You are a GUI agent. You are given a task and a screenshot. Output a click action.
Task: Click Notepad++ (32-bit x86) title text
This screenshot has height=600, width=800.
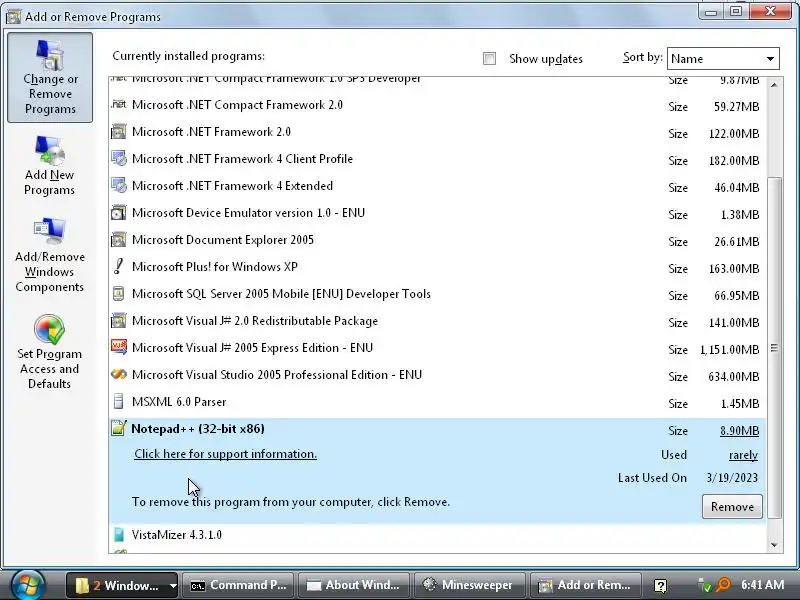coord(198,429)
